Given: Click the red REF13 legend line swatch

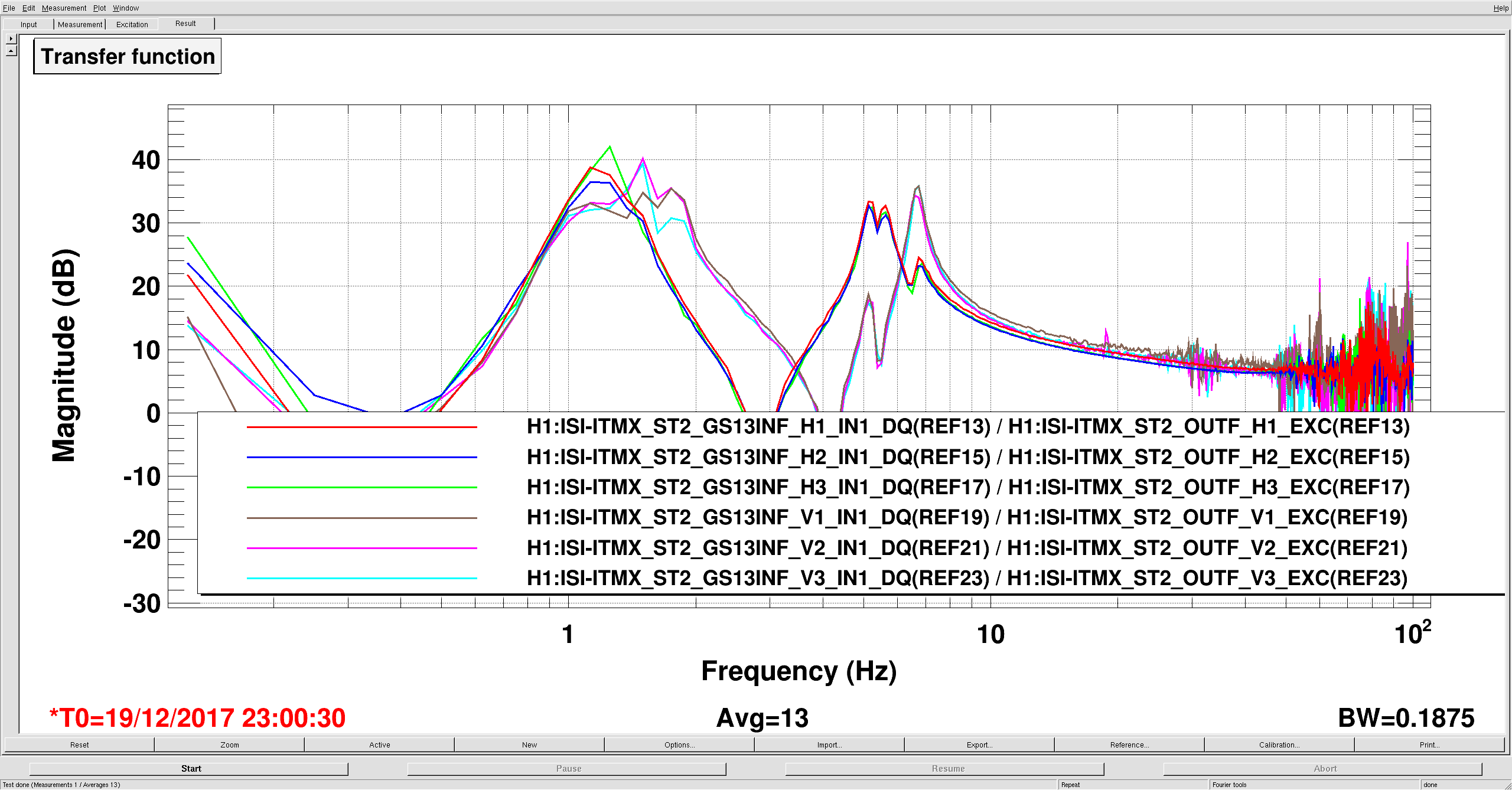Looking at the screenshot, I should (x=361, y=426).
